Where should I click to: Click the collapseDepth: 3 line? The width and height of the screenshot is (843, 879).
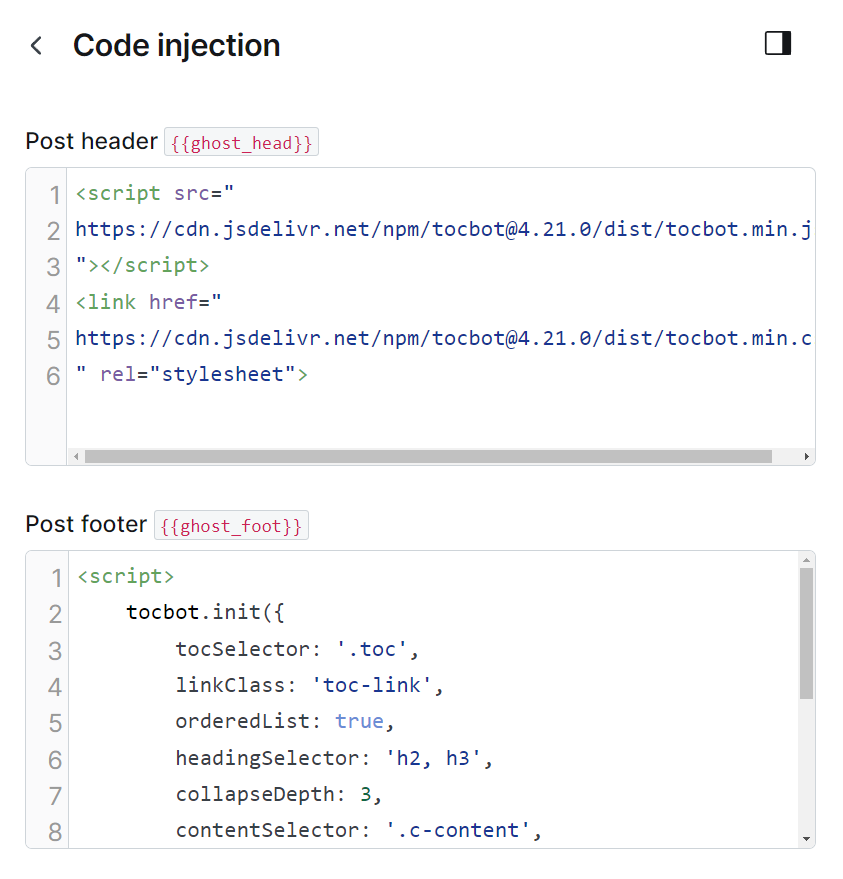point(279,795)
